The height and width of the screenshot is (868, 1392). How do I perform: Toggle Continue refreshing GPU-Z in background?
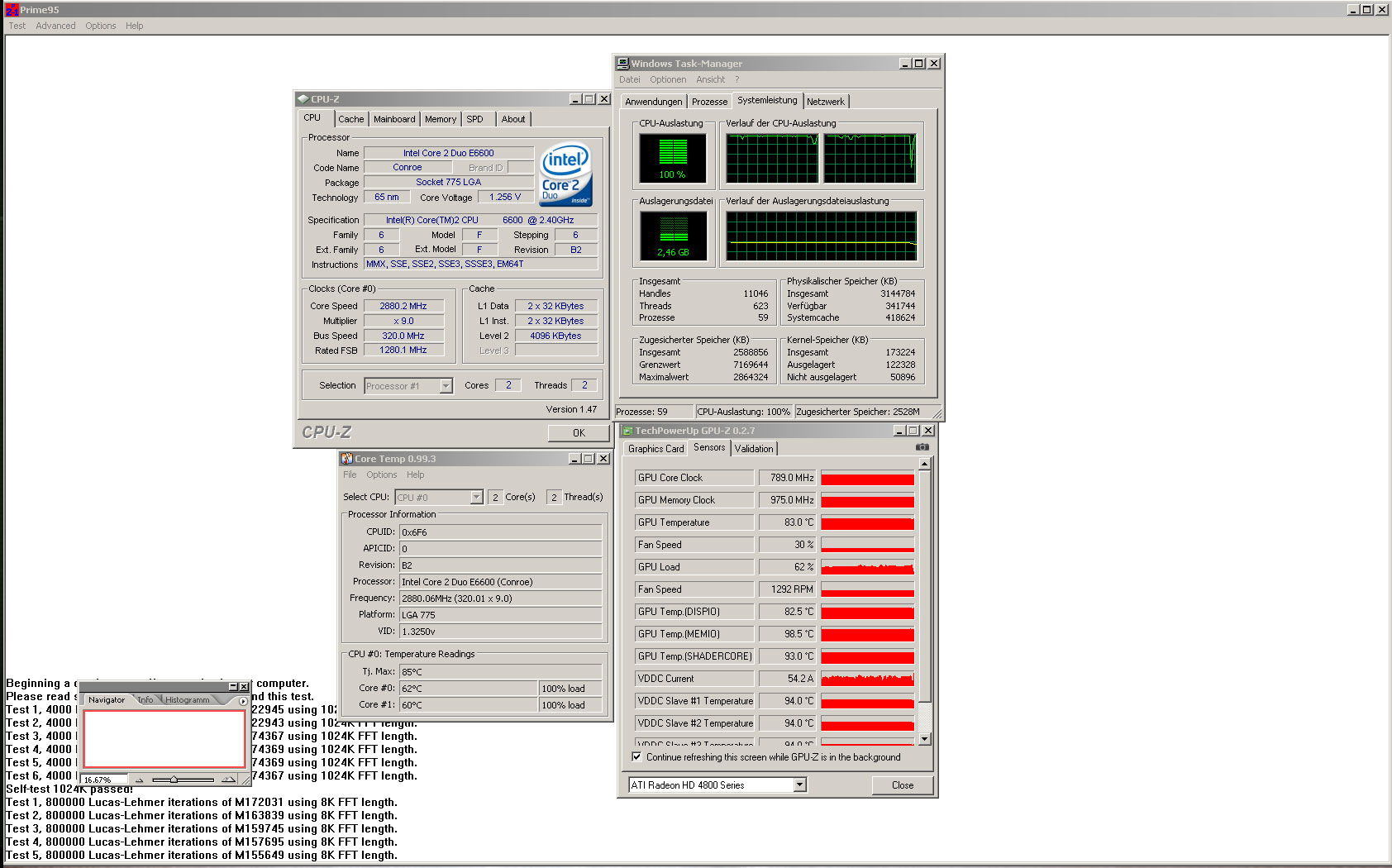click(636, 756)
